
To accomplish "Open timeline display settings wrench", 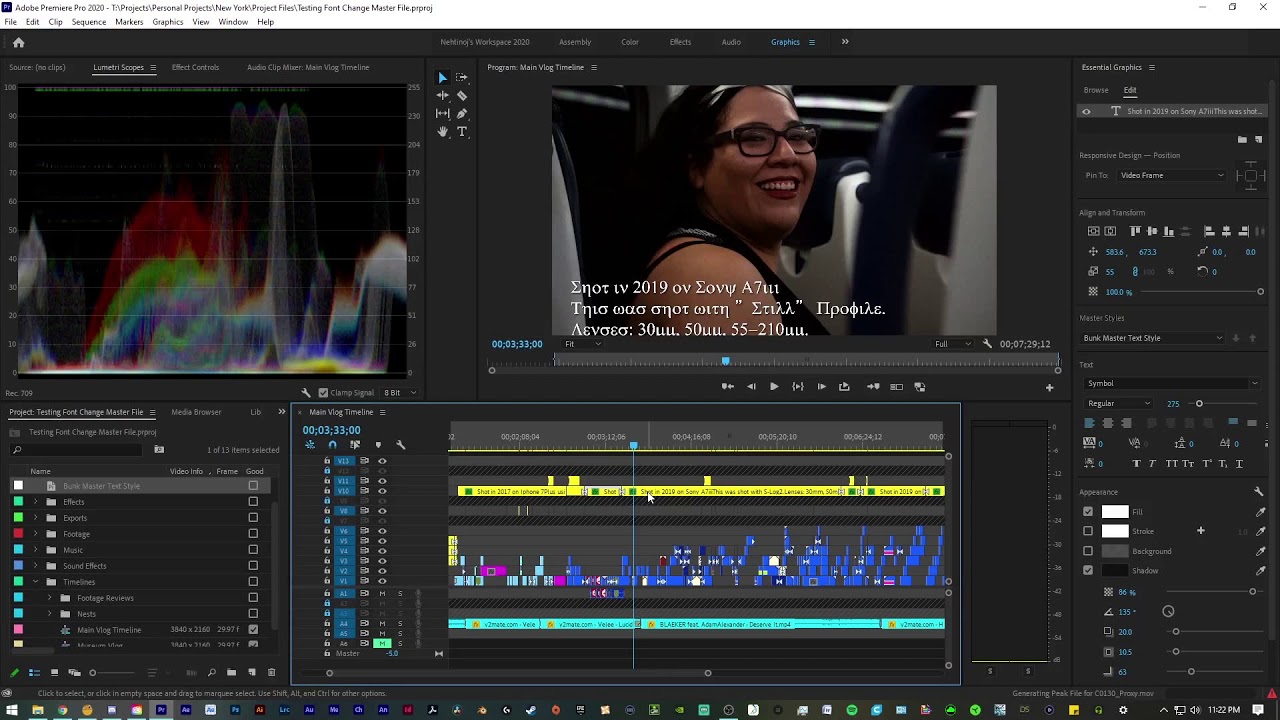I will tap(400, 445).
